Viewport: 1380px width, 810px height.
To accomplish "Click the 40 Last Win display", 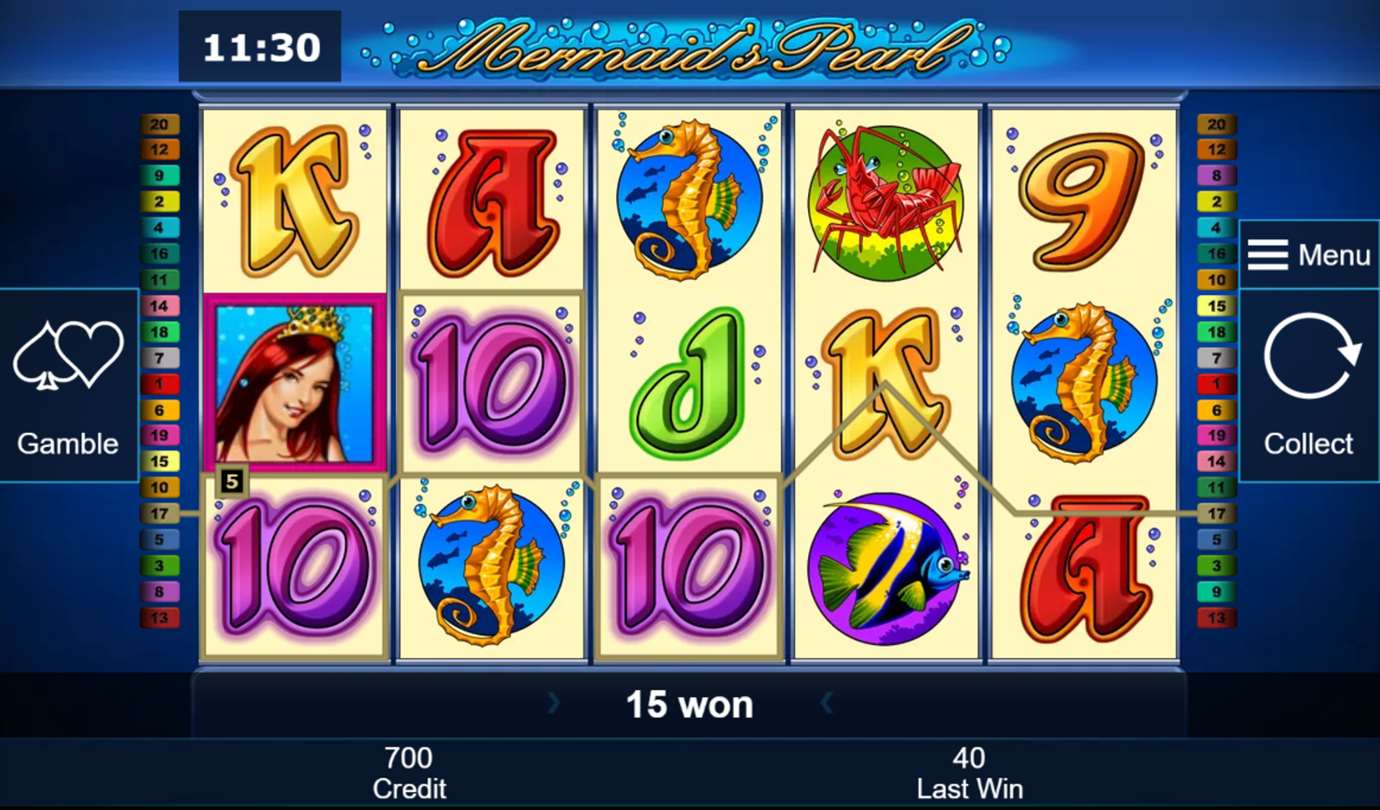I will [x=969, y=772].
